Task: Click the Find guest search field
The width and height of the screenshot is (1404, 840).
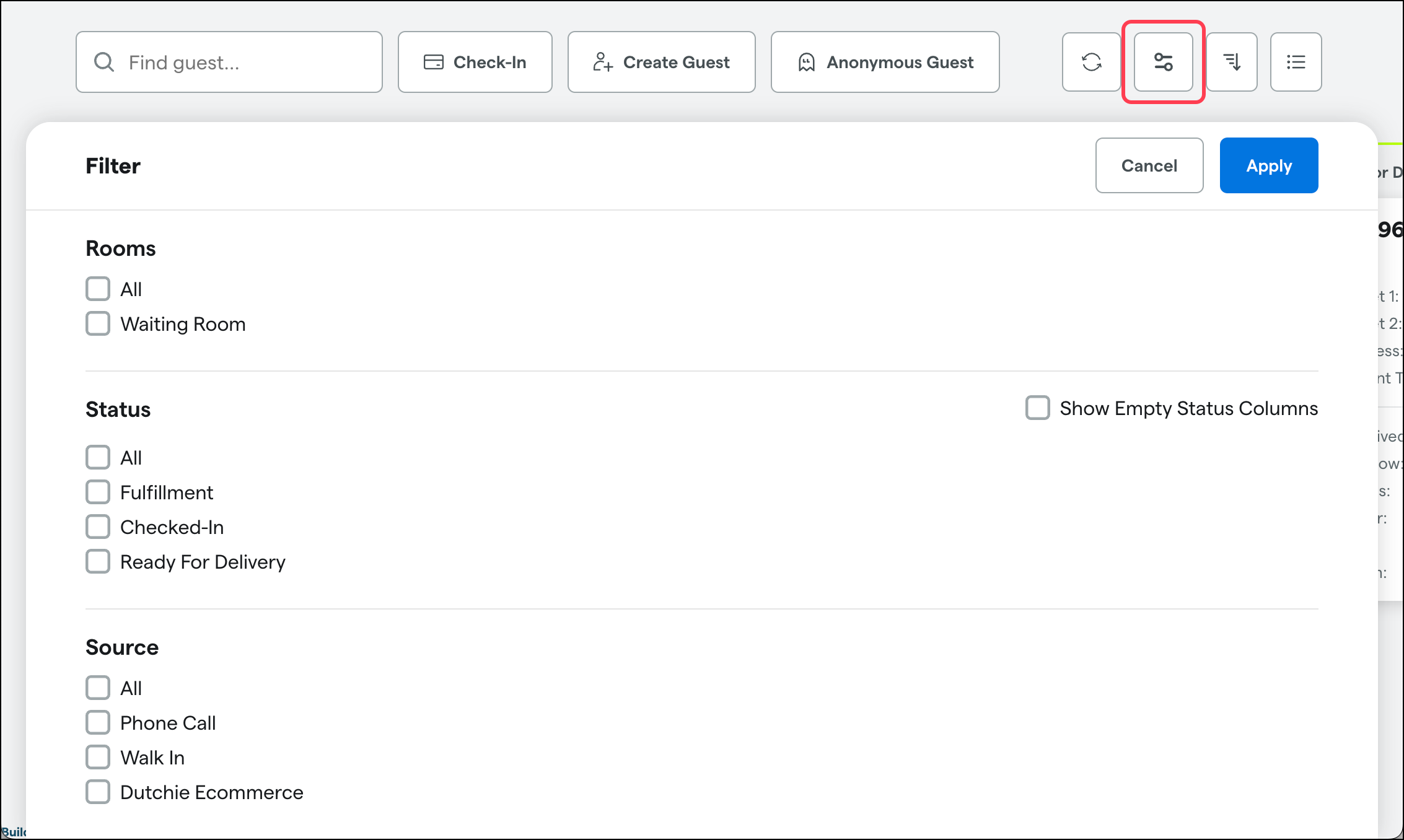Action: pos(229,62)
